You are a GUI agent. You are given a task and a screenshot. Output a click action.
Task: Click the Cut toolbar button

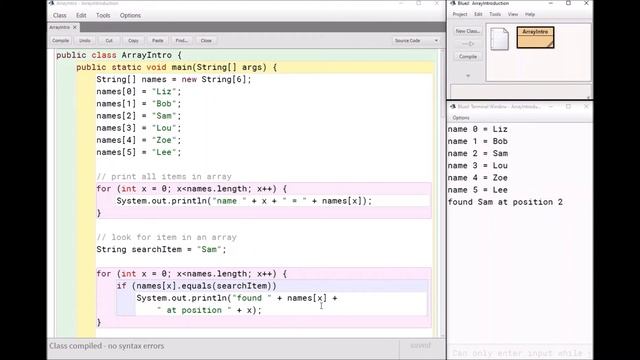click(109, 41)
